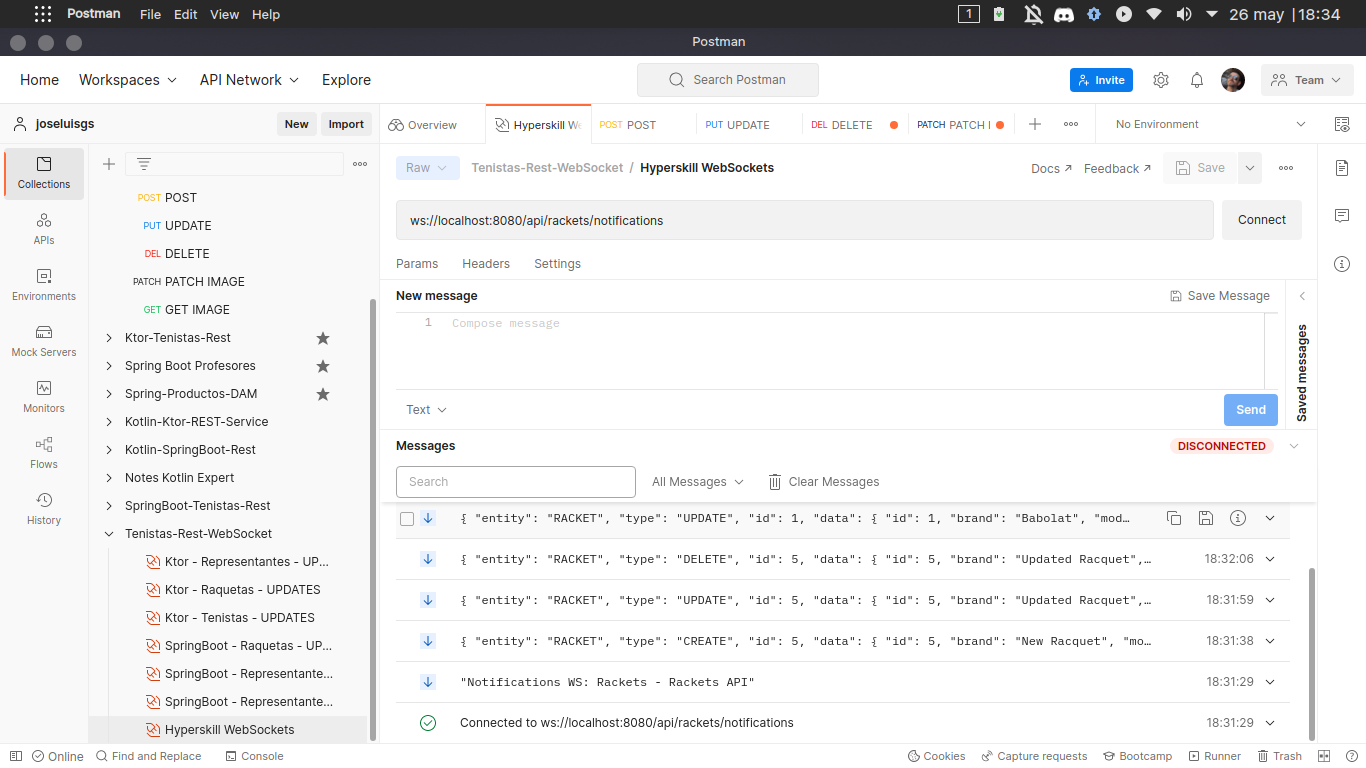The height and width of the screenshot is (768, 1366).
Task: Open the Text message format dropdown
Action: pos(427,410)
